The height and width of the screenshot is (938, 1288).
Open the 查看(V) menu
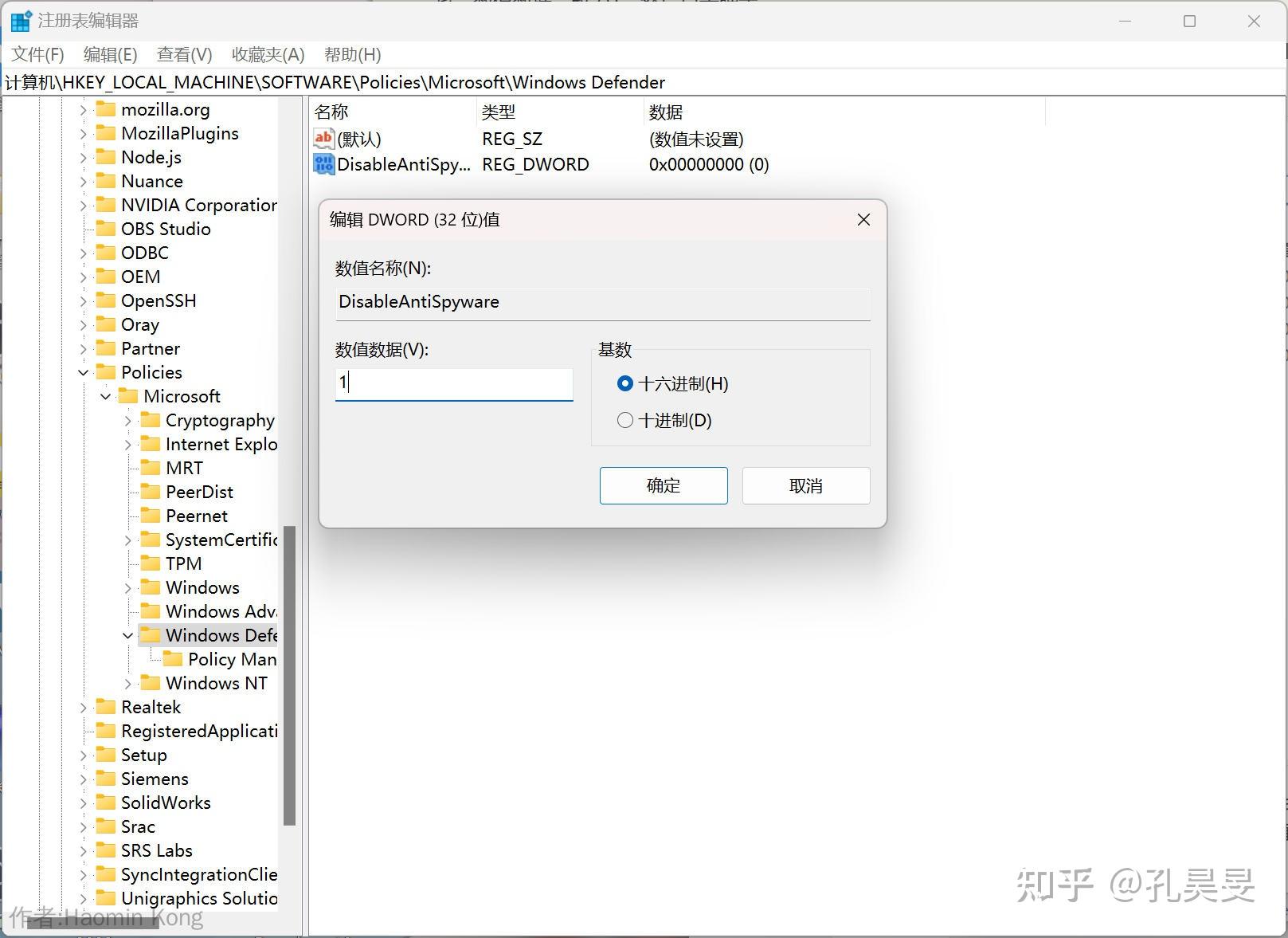(183, 54)
